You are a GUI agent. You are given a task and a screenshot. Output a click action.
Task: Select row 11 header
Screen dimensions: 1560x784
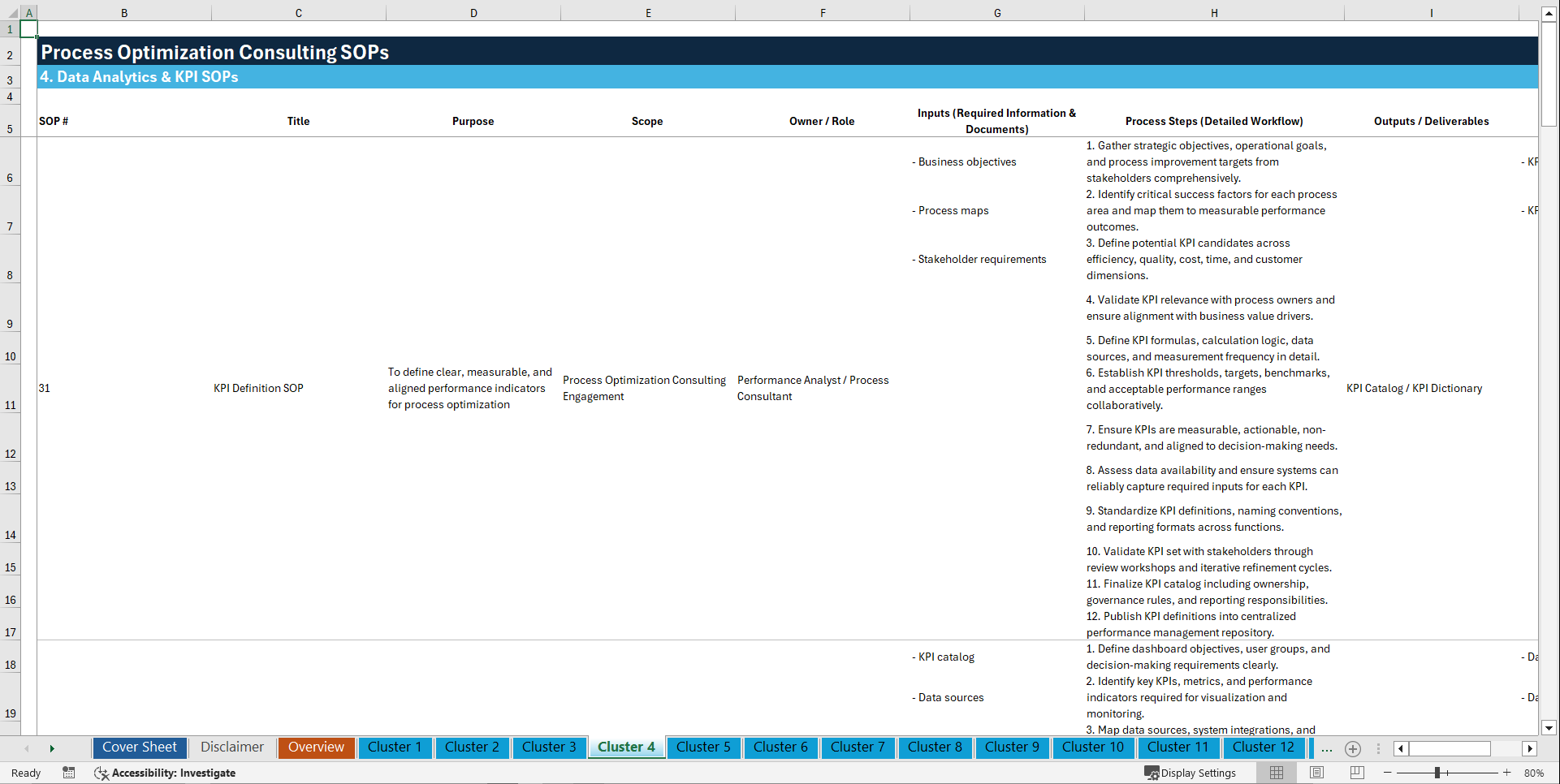pos(10,389)
